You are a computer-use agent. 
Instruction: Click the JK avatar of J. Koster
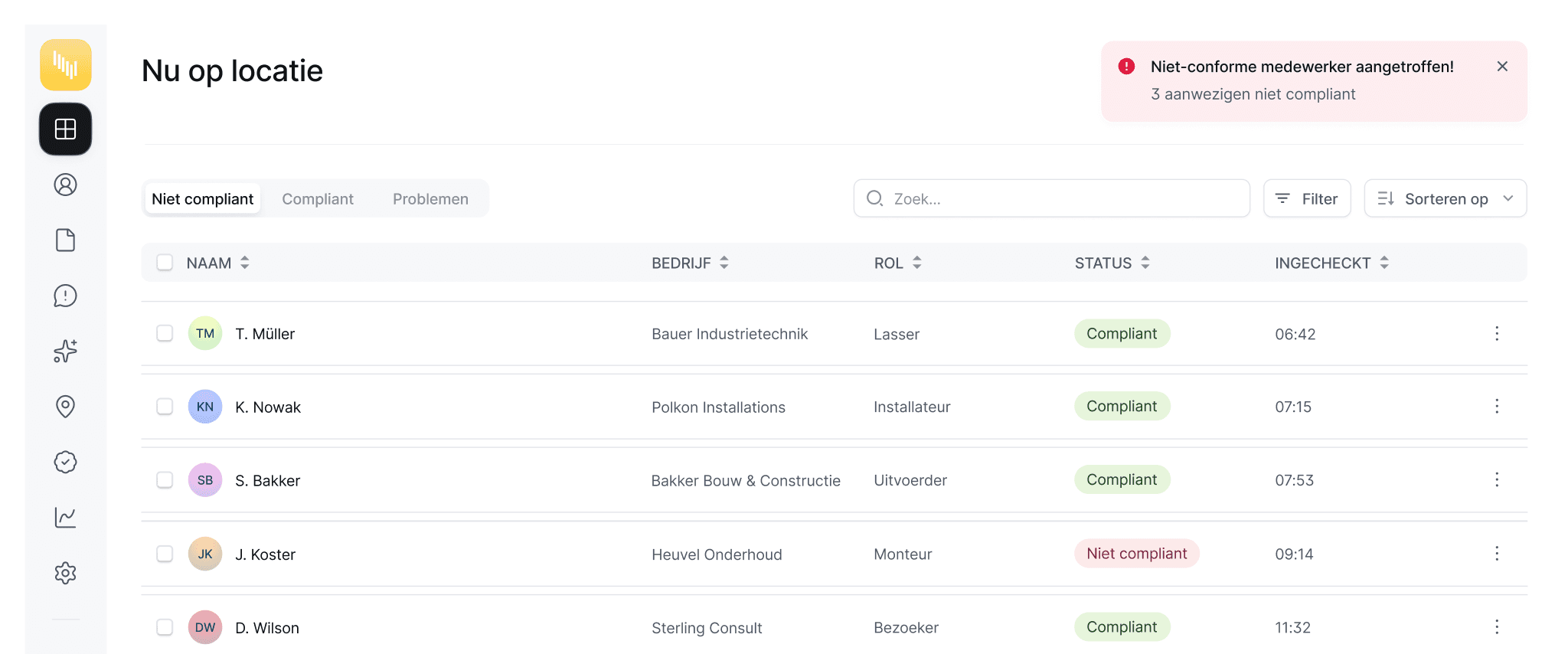coord(205,554)
